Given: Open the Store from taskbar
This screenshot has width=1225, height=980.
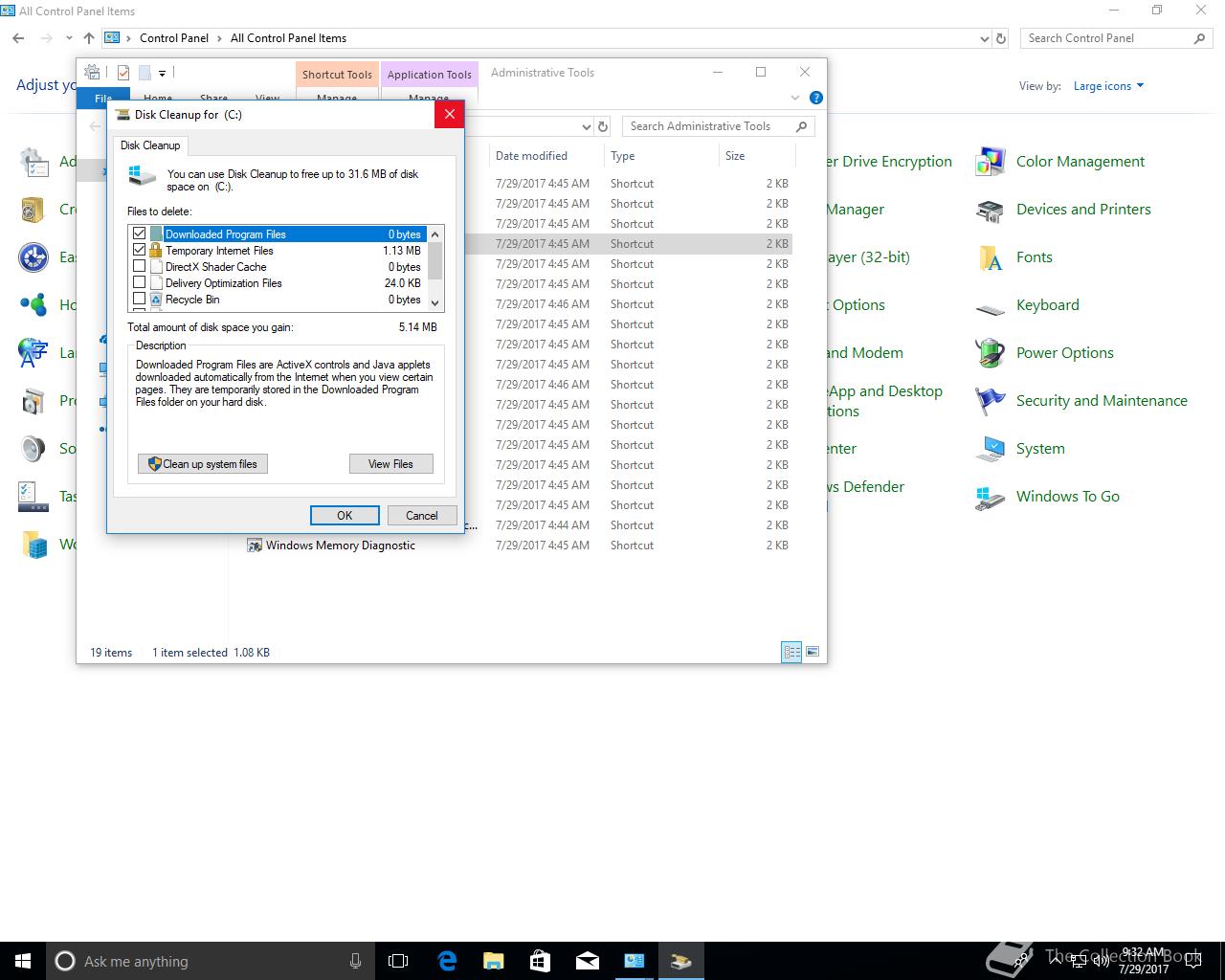Looking at the screenshot, I should coord(541,961).
